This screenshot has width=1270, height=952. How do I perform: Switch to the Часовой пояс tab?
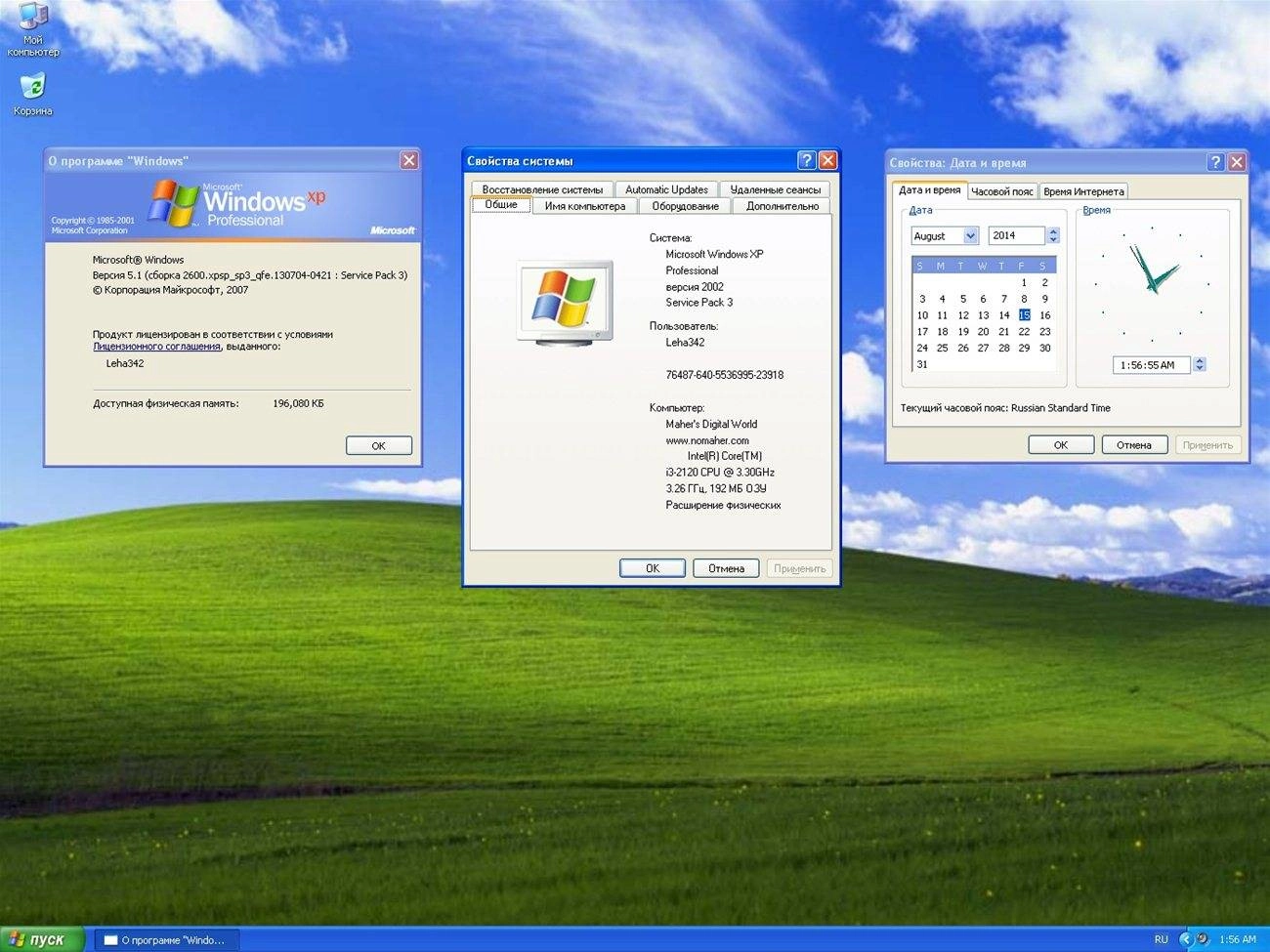click(x=1002, y=191)
